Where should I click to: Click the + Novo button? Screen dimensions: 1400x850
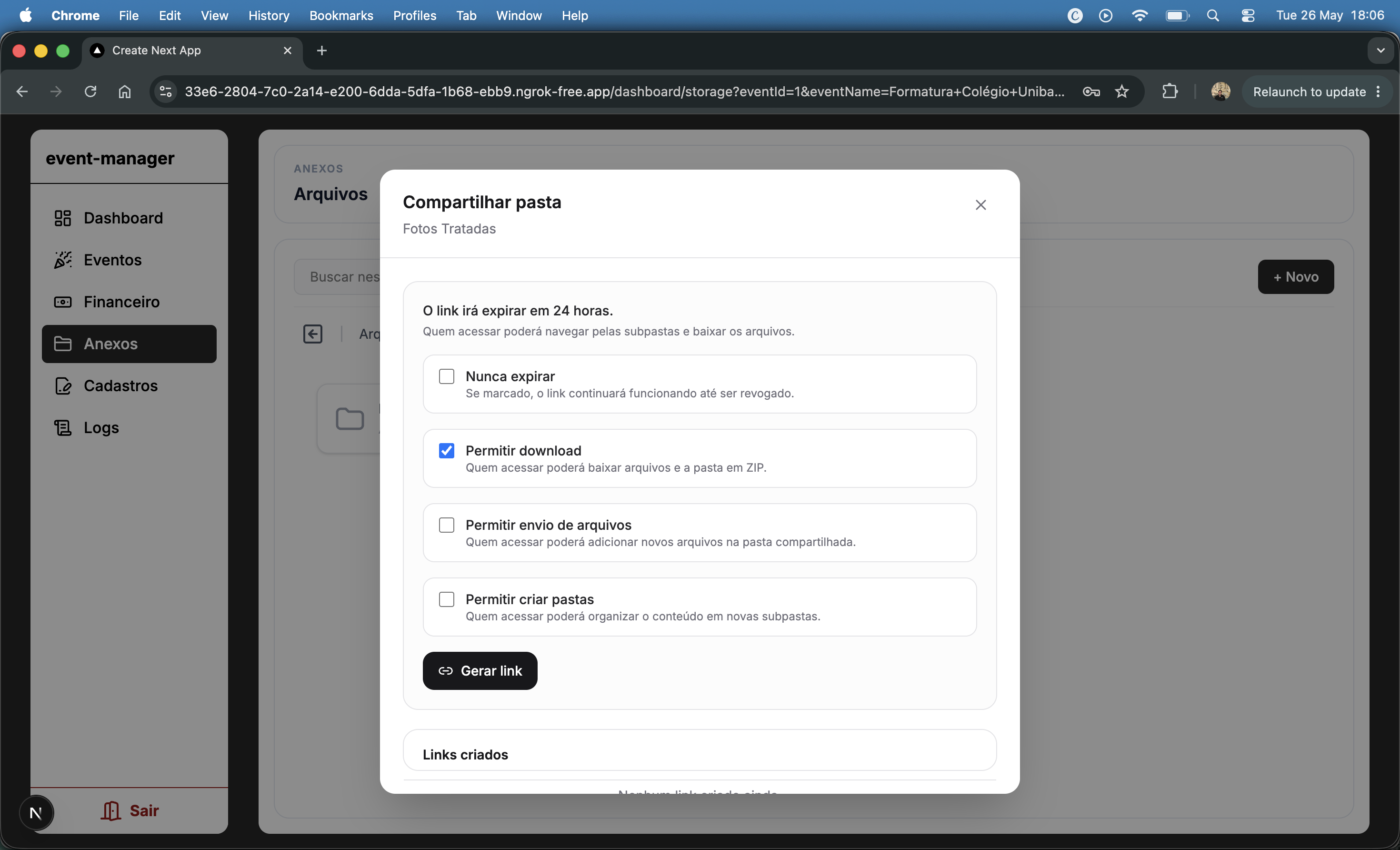pyautogui.click(x=1295, y=277)
